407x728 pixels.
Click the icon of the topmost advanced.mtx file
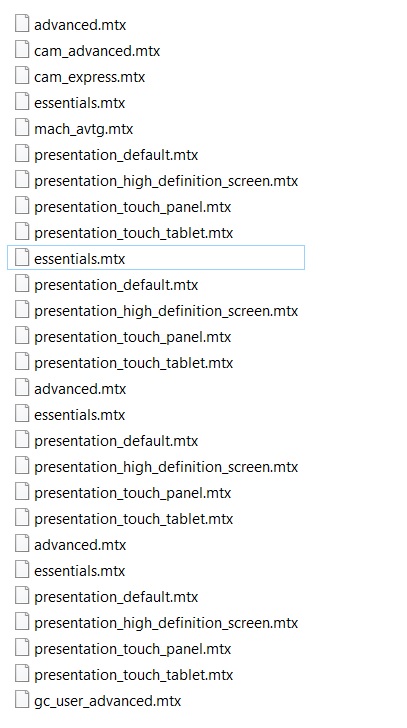[22, 24]
